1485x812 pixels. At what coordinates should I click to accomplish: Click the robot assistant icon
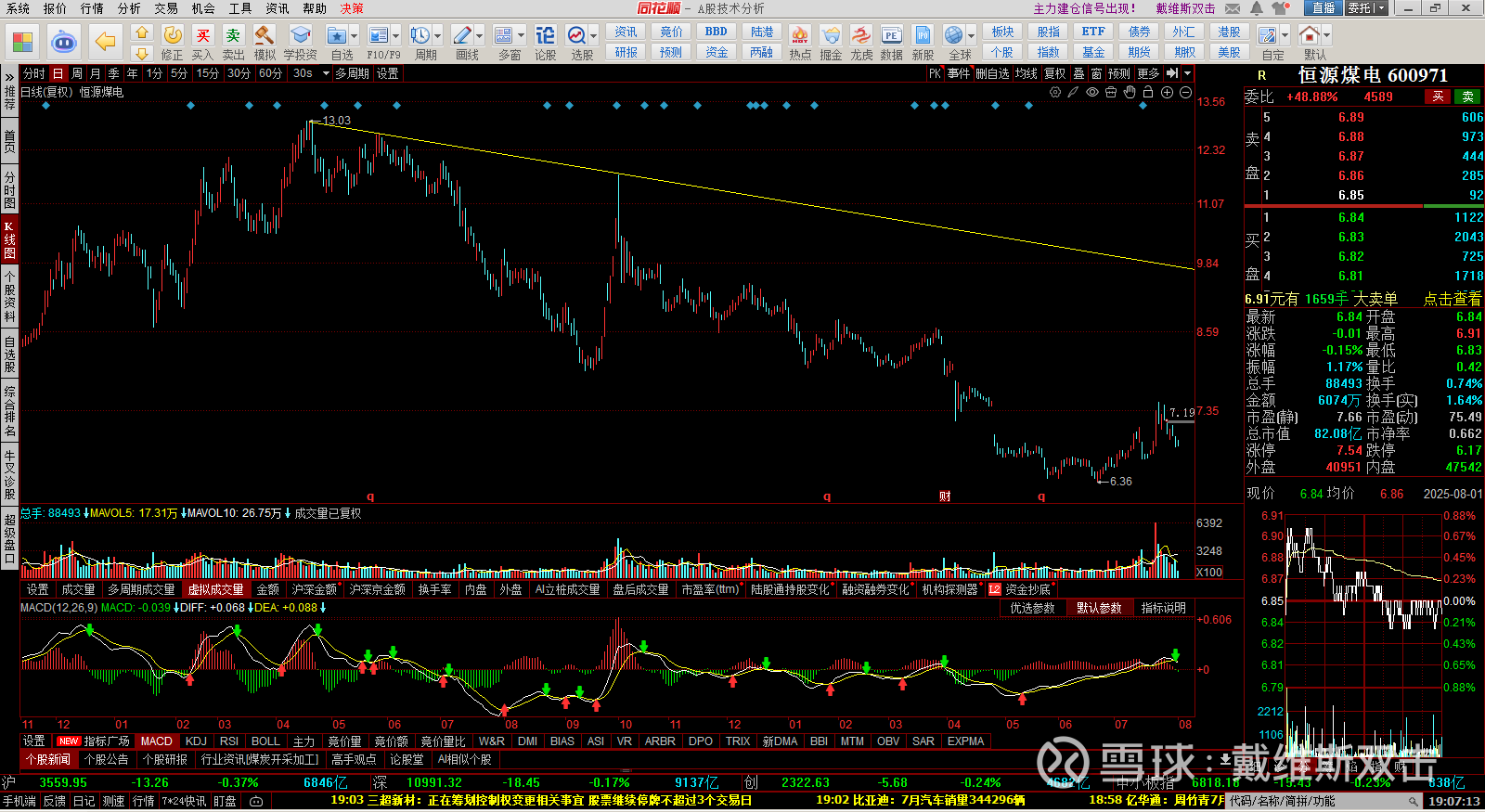pyautogui.click(x=64, y=42)
